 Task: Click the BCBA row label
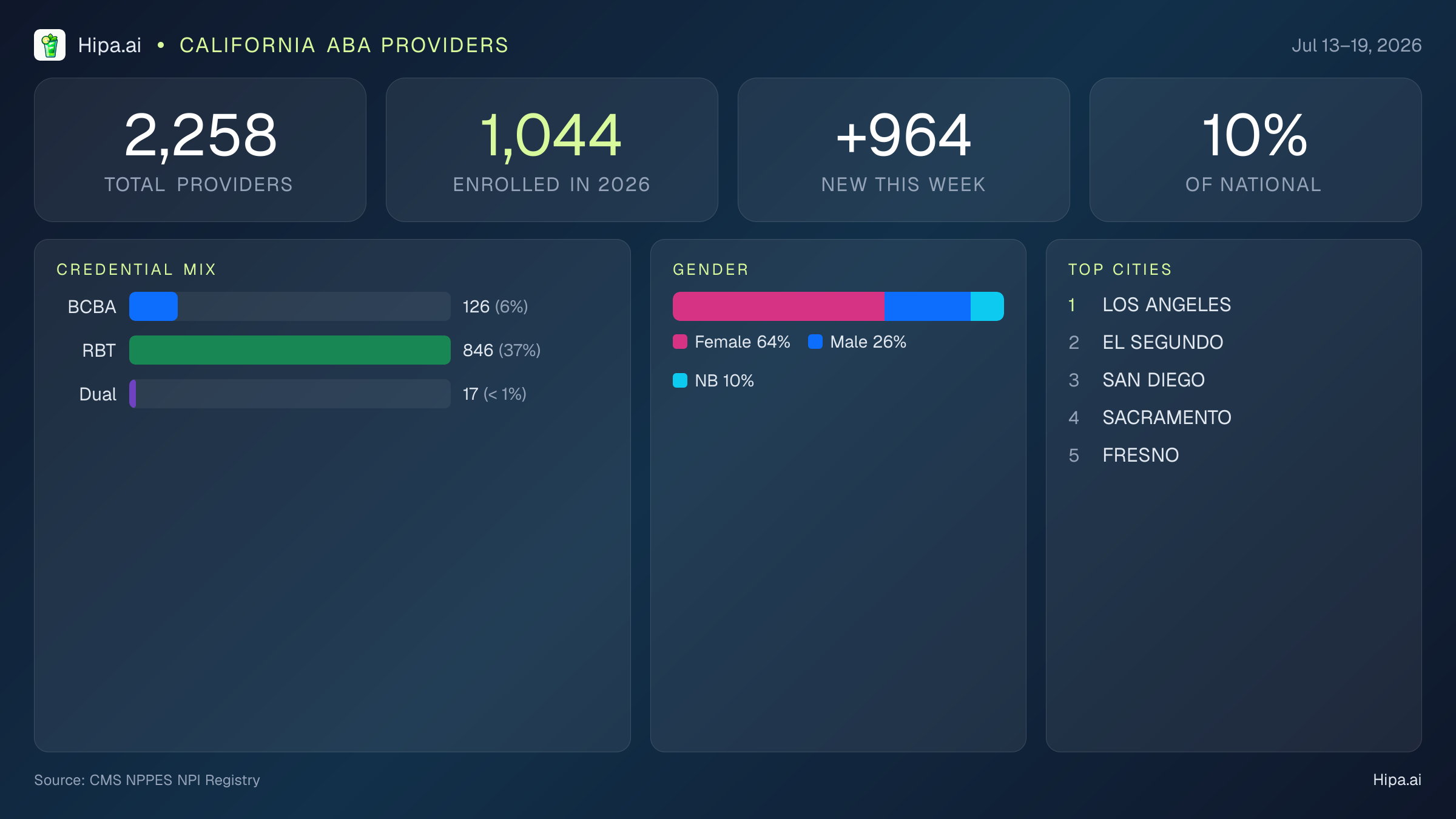point(92,307)
